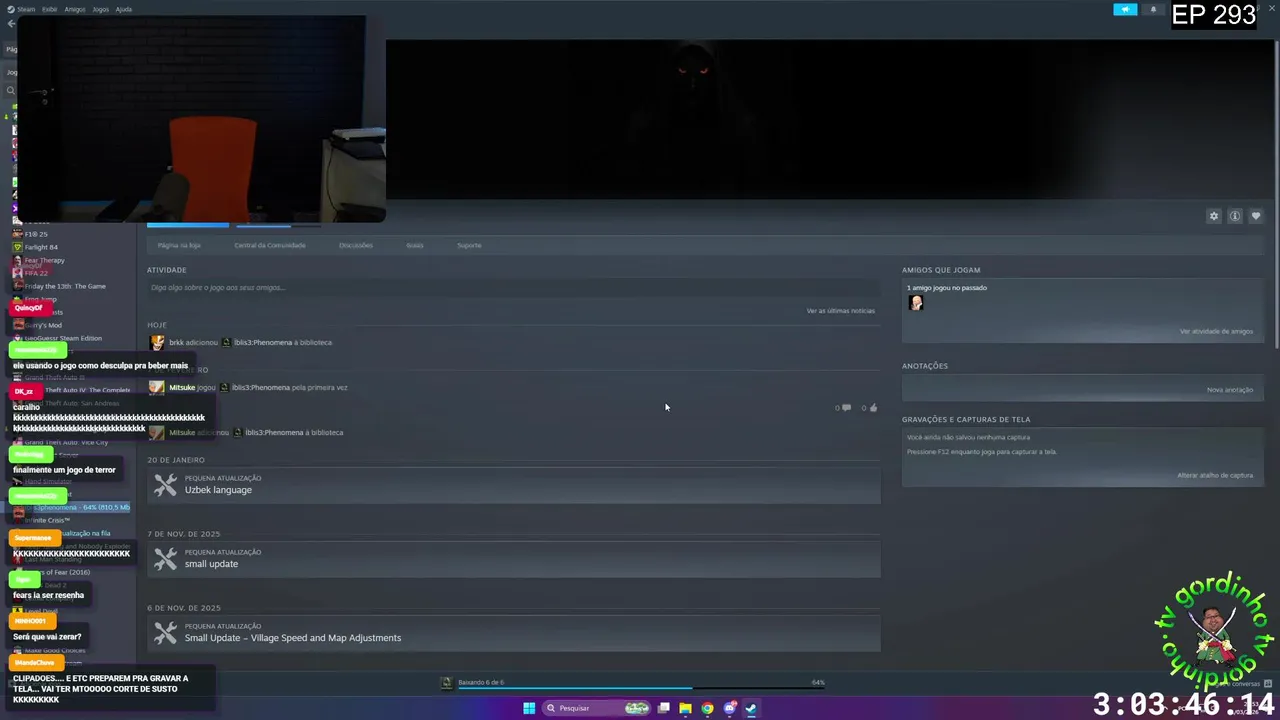Focus the activity comment input field

coord(513,287)
